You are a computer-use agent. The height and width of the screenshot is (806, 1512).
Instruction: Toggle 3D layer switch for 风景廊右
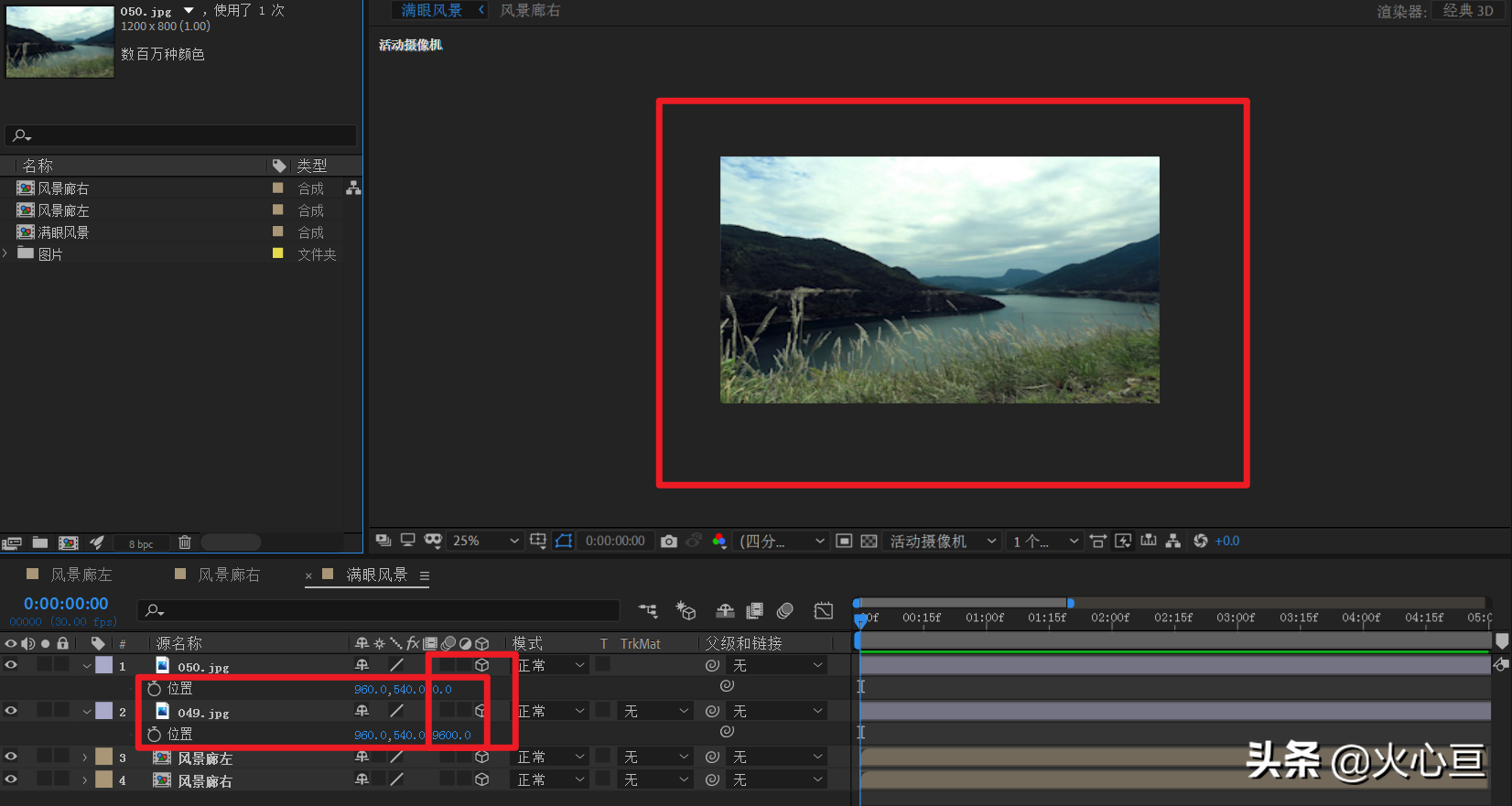482,779
